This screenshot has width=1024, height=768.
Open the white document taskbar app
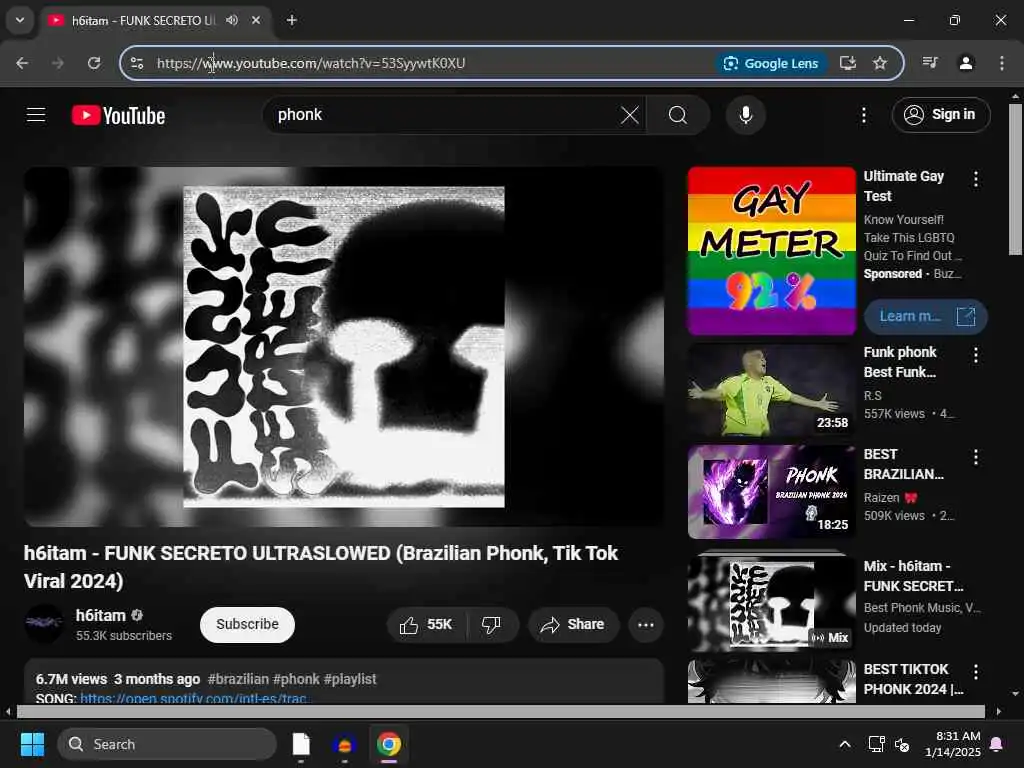301,744
